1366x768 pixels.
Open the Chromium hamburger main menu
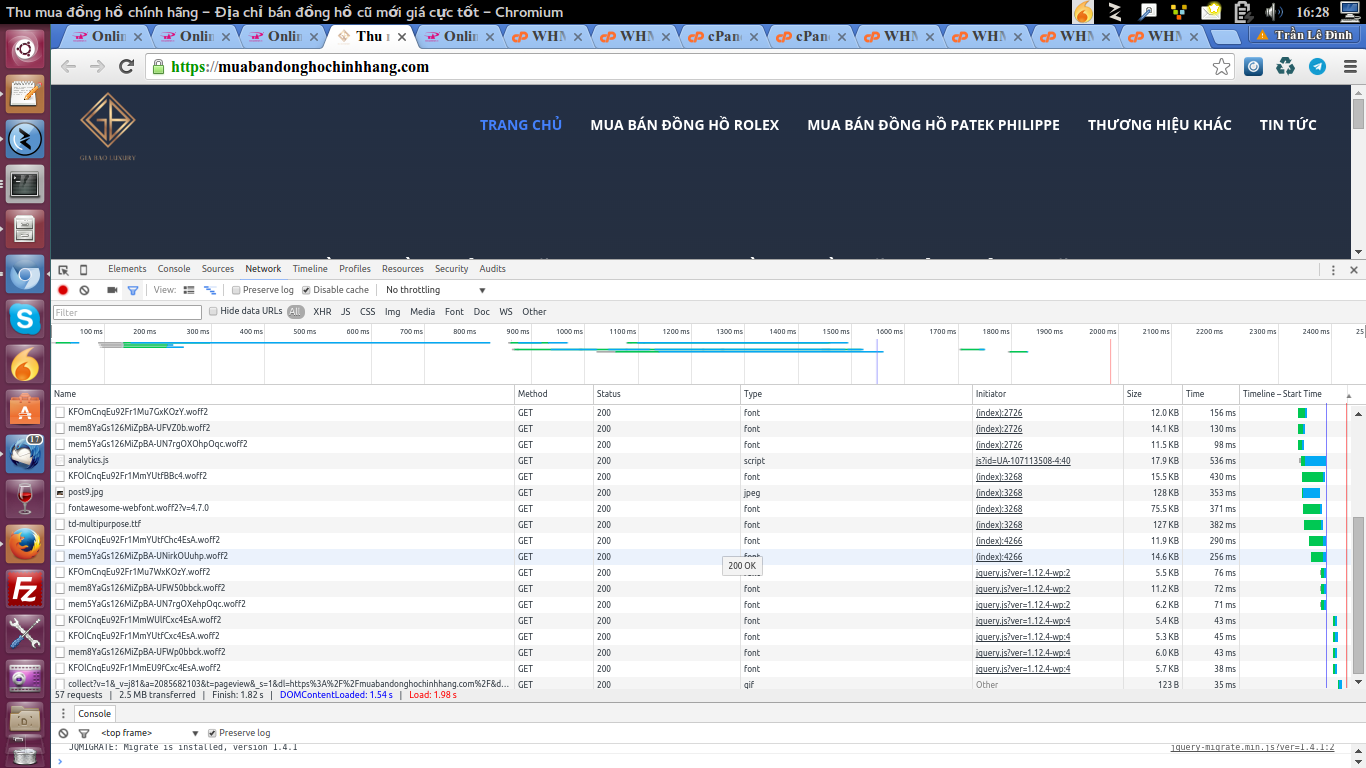1348,67
